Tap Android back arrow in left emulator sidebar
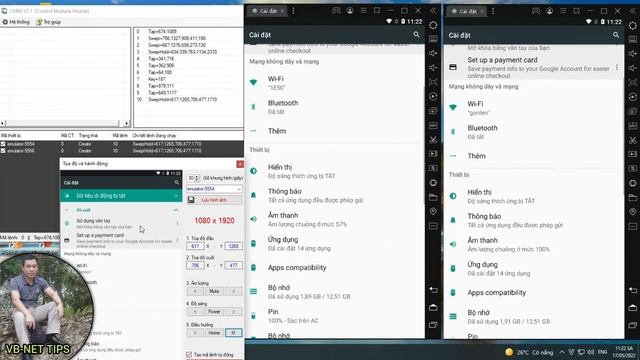Image resolution: width=640 pixels, height=360 pixels. (433, 290)
